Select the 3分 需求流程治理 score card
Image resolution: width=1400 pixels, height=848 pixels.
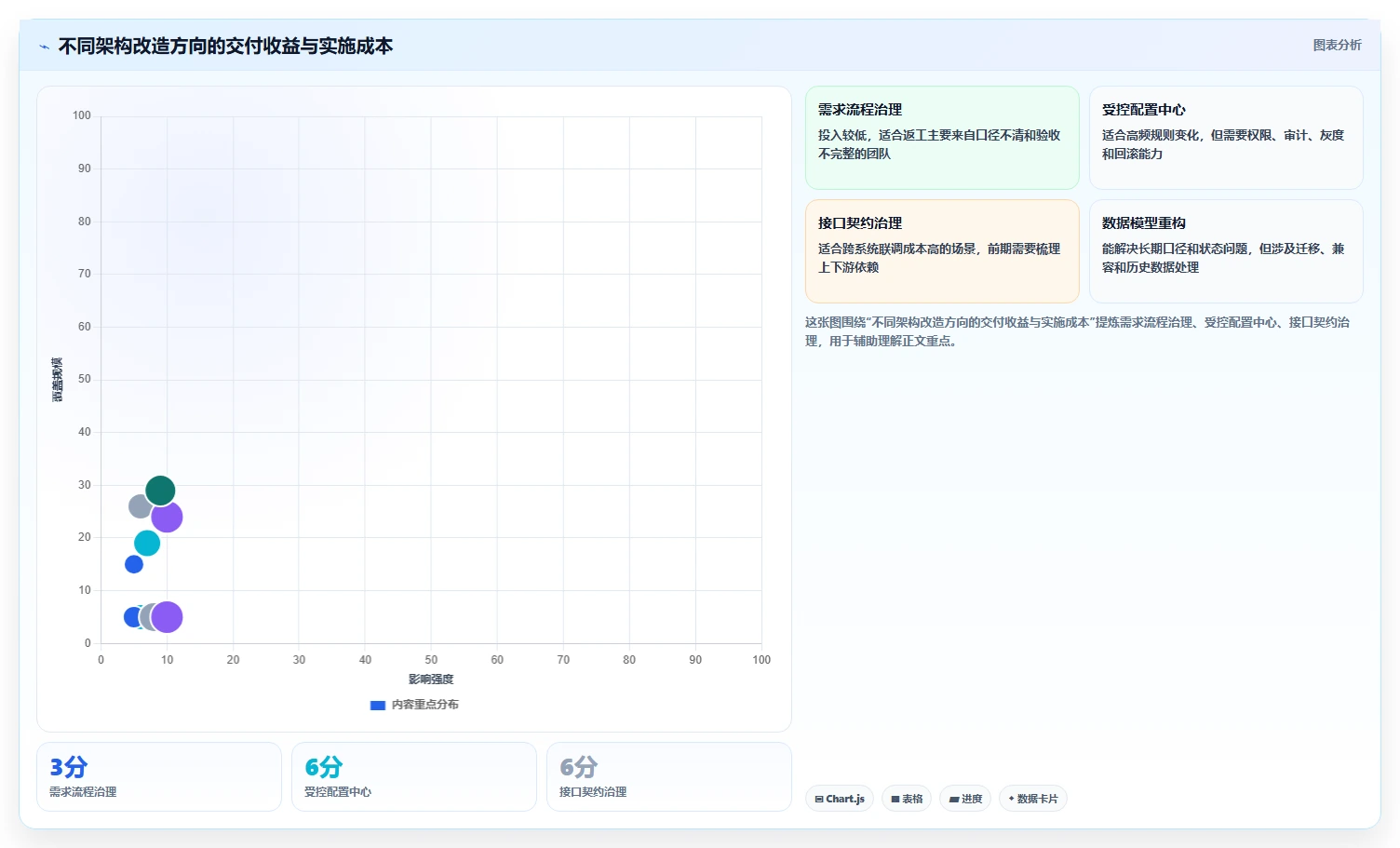tap(159, 776)
